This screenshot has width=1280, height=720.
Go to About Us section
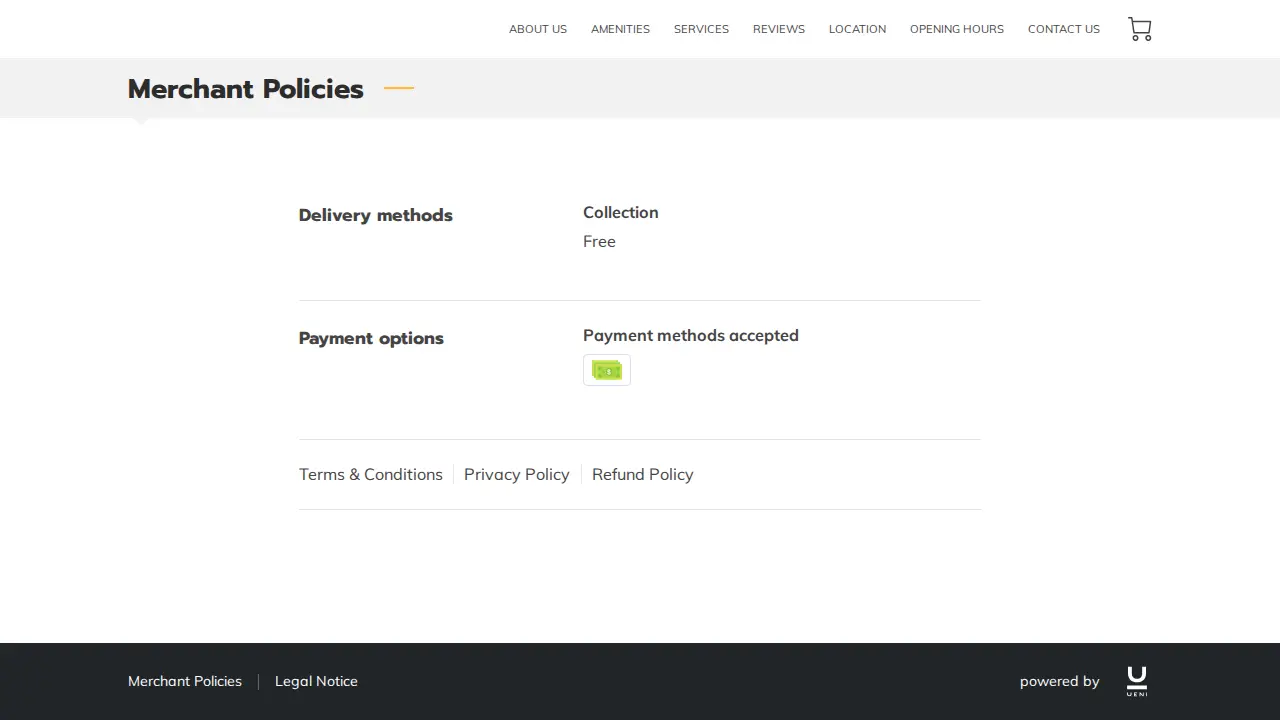538,29
